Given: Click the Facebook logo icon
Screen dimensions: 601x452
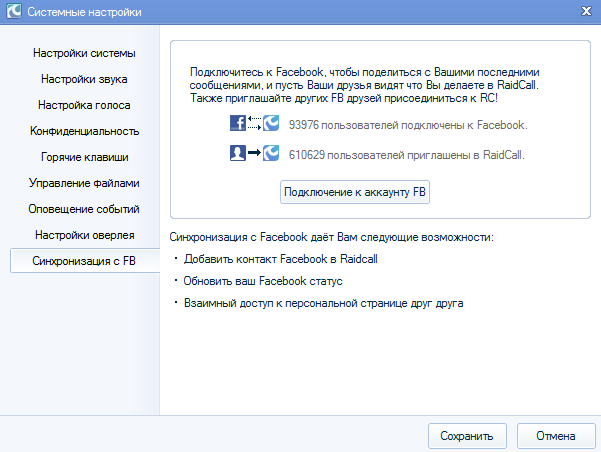Looking at the screenshot, I should [238, 123].
